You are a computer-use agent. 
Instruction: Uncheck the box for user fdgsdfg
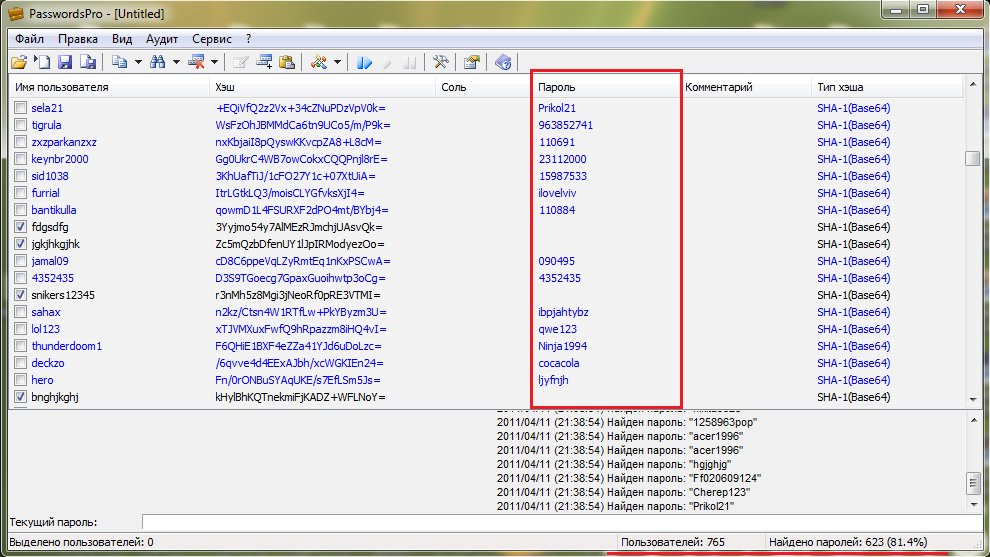20,227
